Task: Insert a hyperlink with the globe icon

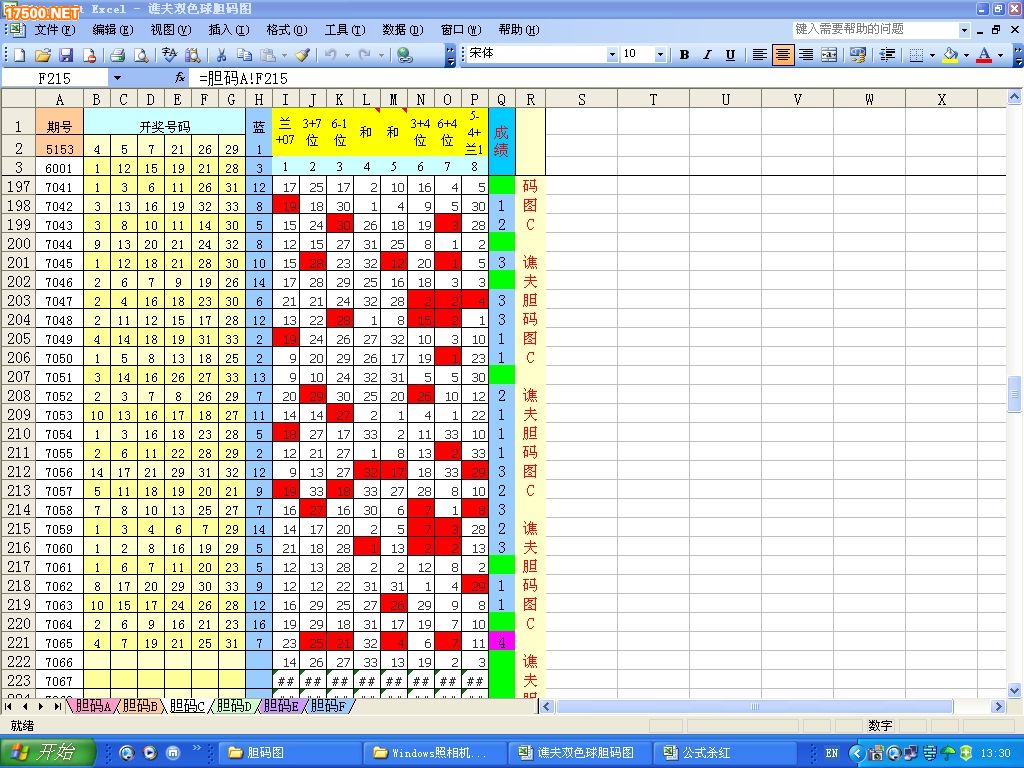Action: [x=405, y=55]
